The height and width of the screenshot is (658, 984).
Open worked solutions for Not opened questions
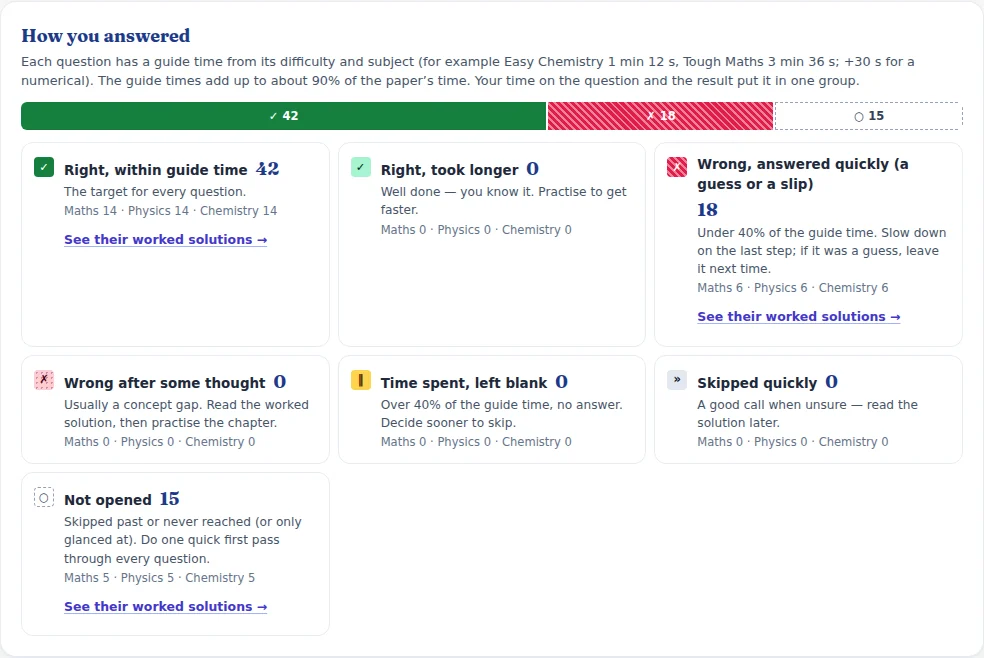[166, 607]
